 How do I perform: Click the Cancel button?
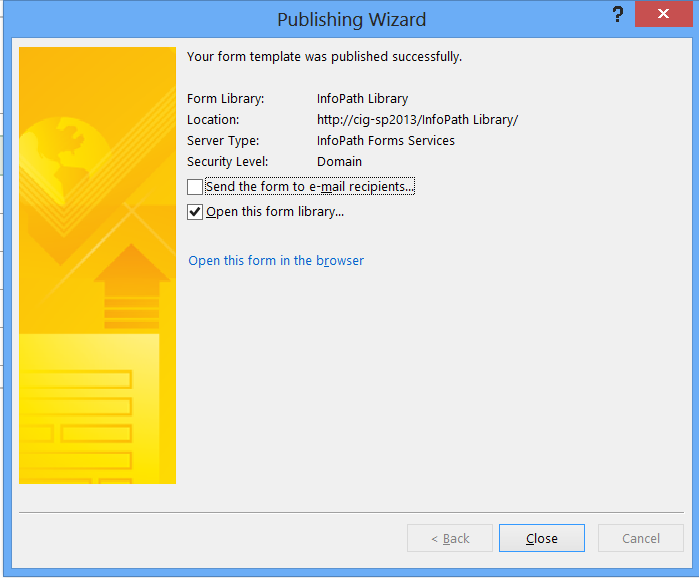[x=641, y=538]
